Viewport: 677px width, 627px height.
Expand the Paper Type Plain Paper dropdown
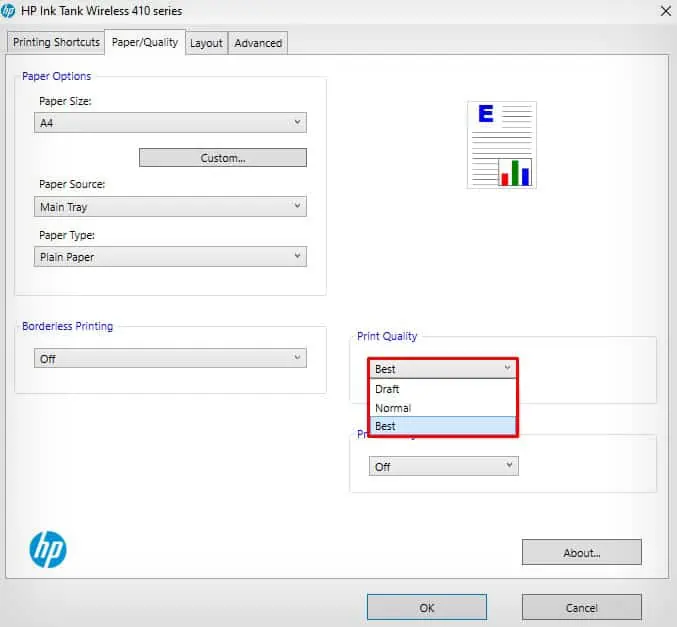[x=171, y=256]
